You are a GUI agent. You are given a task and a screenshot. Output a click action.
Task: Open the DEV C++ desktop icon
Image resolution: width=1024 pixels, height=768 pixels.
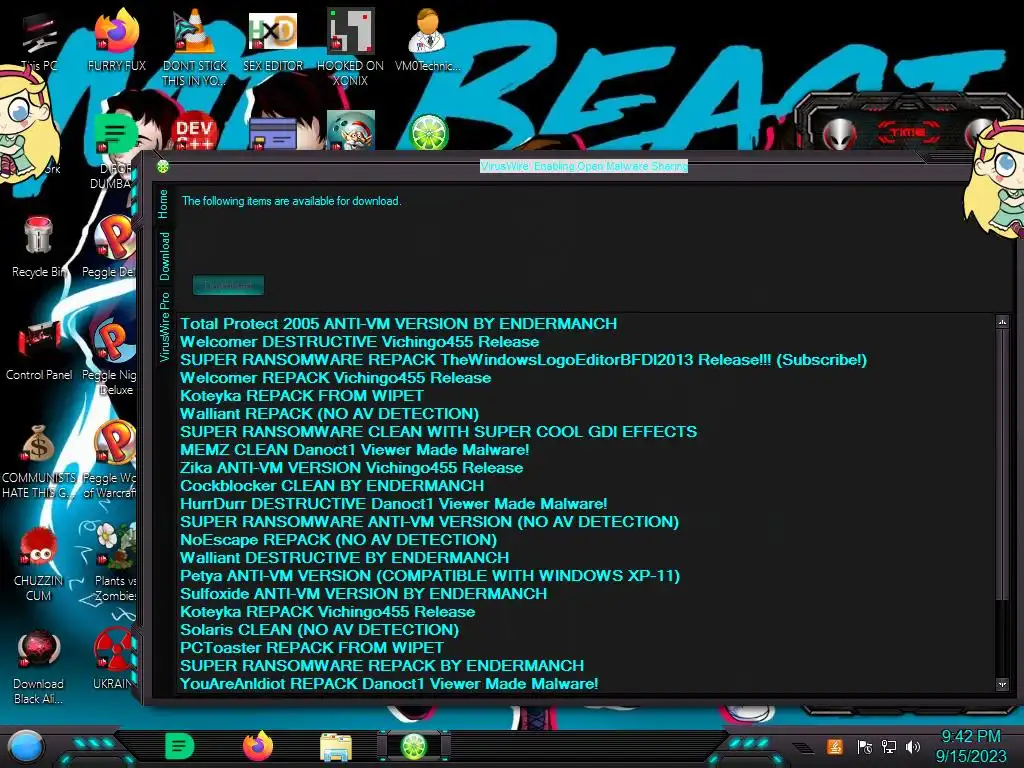tap(194, 131)
